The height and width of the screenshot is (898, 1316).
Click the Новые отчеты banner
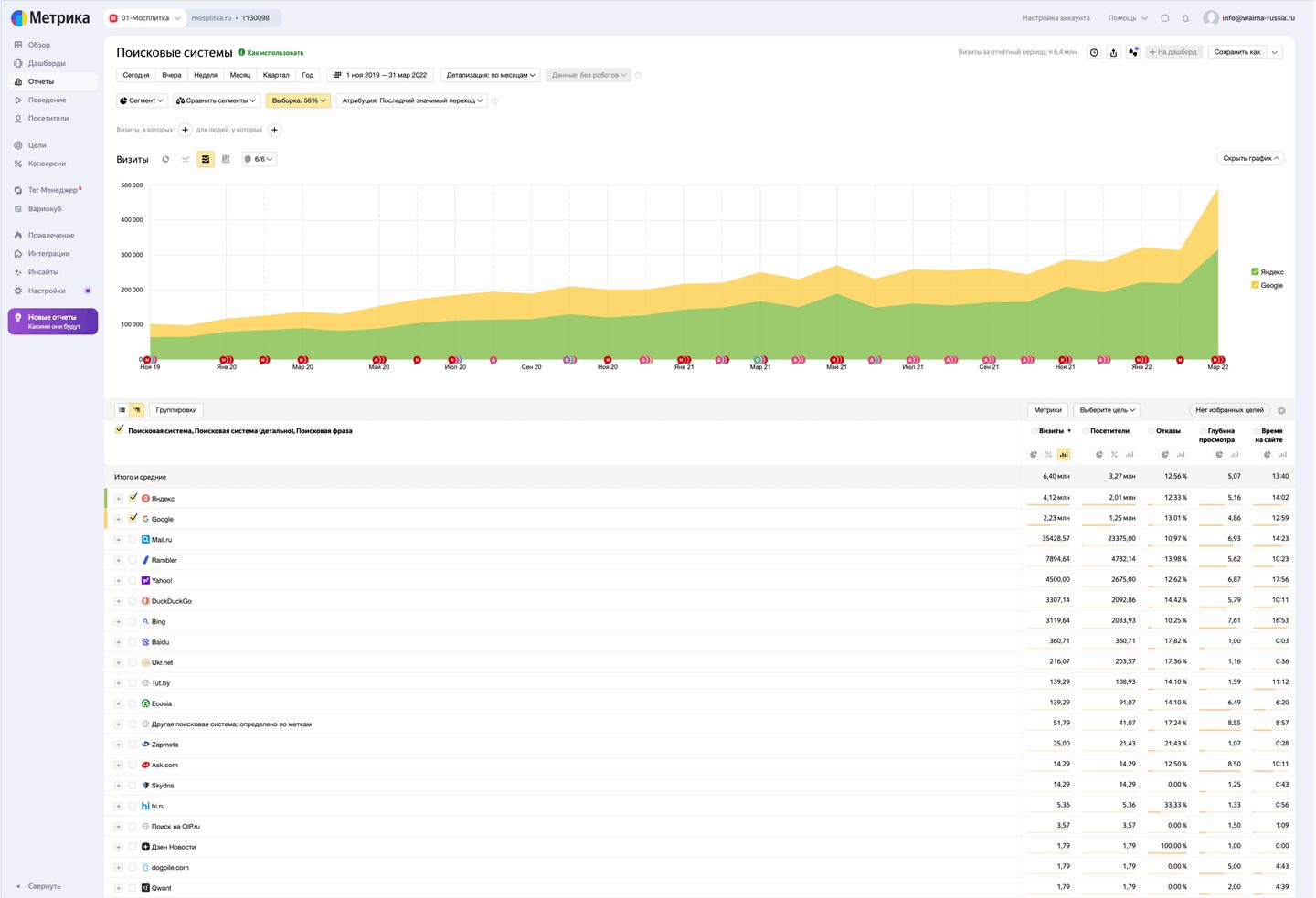click(53, 322)
